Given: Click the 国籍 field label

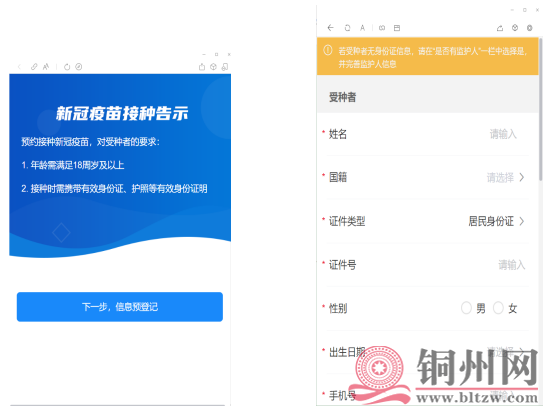Looking at the screenshot, I should pyautogui.click(x=338, y=177).
